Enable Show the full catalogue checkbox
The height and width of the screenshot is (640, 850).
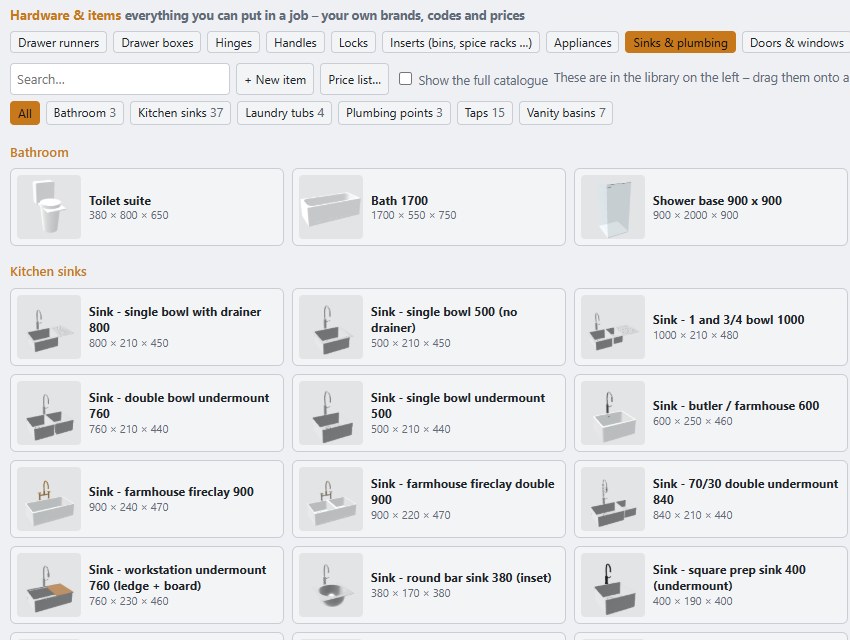[x=405, y=79]
